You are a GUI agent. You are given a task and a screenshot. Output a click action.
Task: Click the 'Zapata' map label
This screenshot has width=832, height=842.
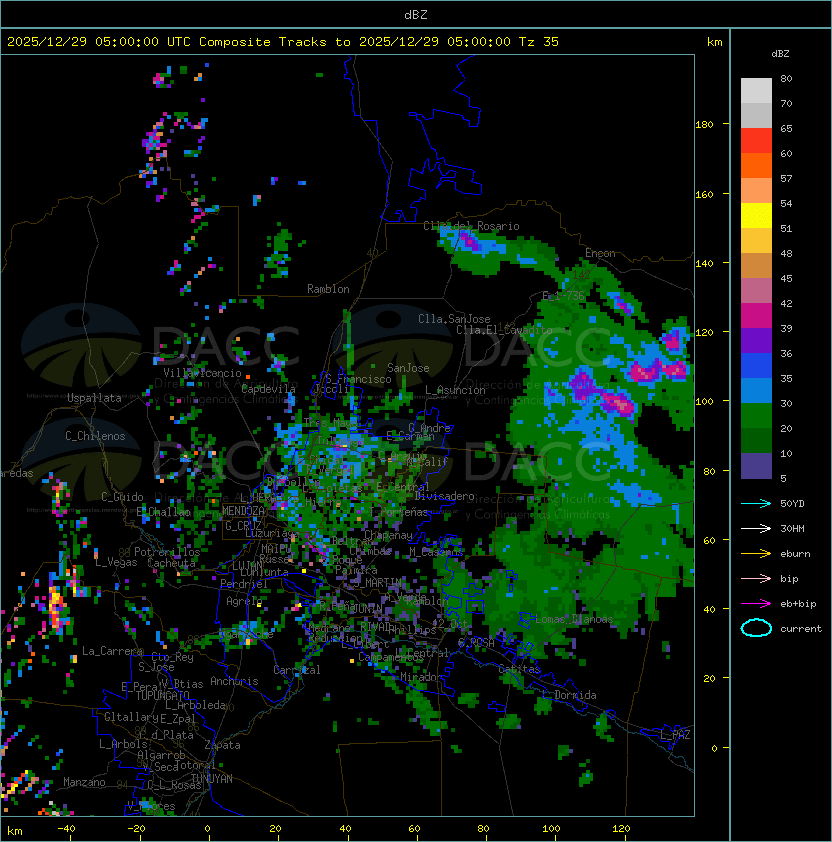coord(222,745)
